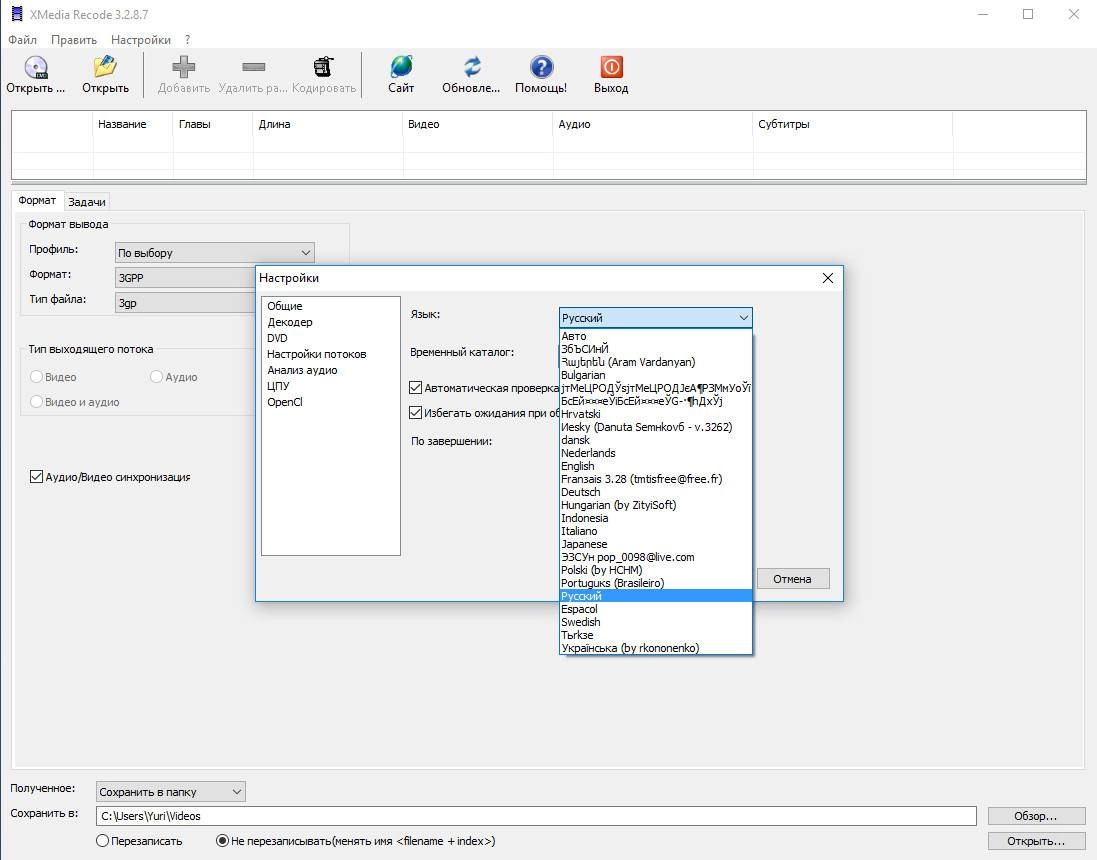Click the Обновление refresh icon
The height and width of the screenshot is (860, 1097).
click(x=472, y=67)
